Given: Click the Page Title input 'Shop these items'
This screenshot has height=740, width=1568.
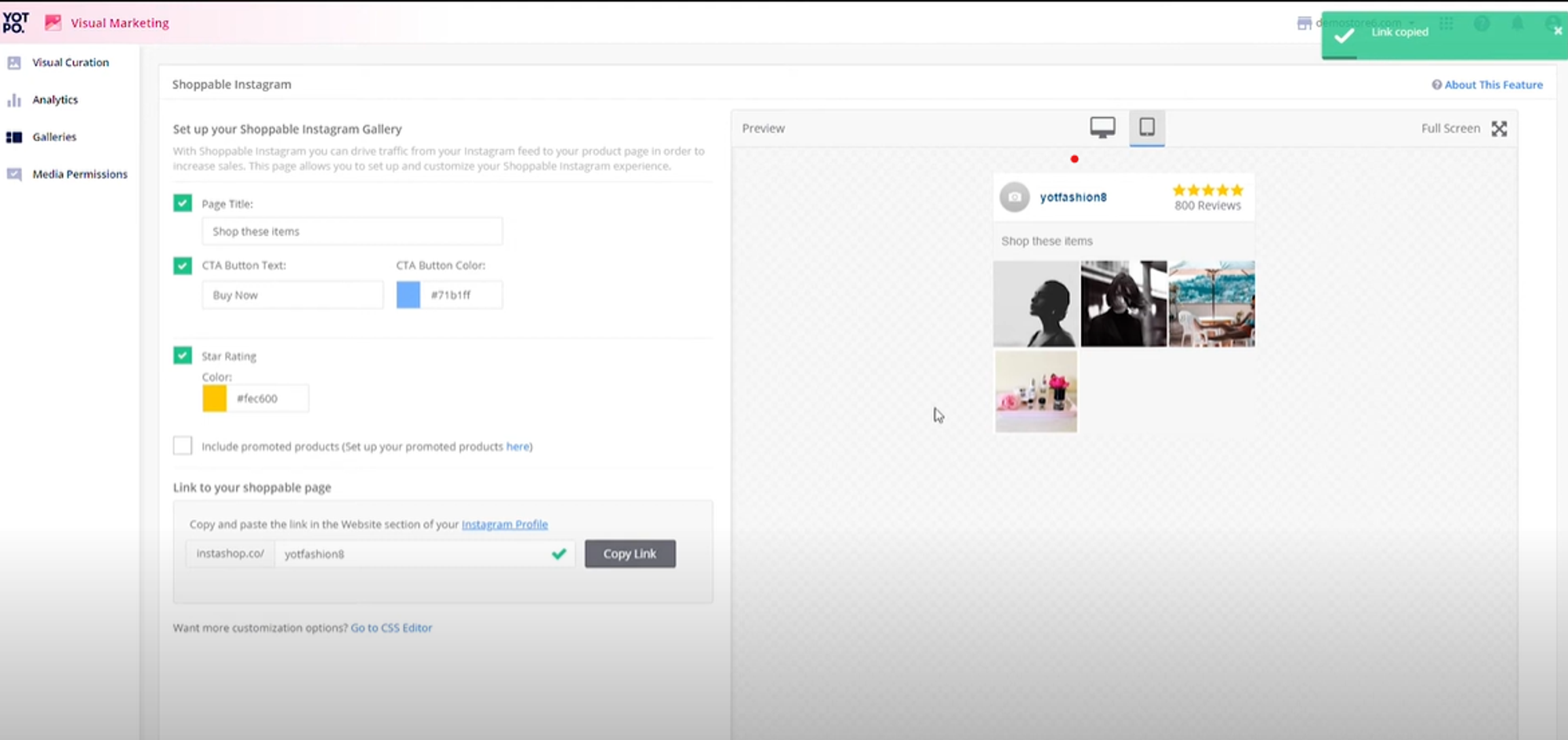Looking at the screenshot, I should pyautogui.click(x=352, y=231).
